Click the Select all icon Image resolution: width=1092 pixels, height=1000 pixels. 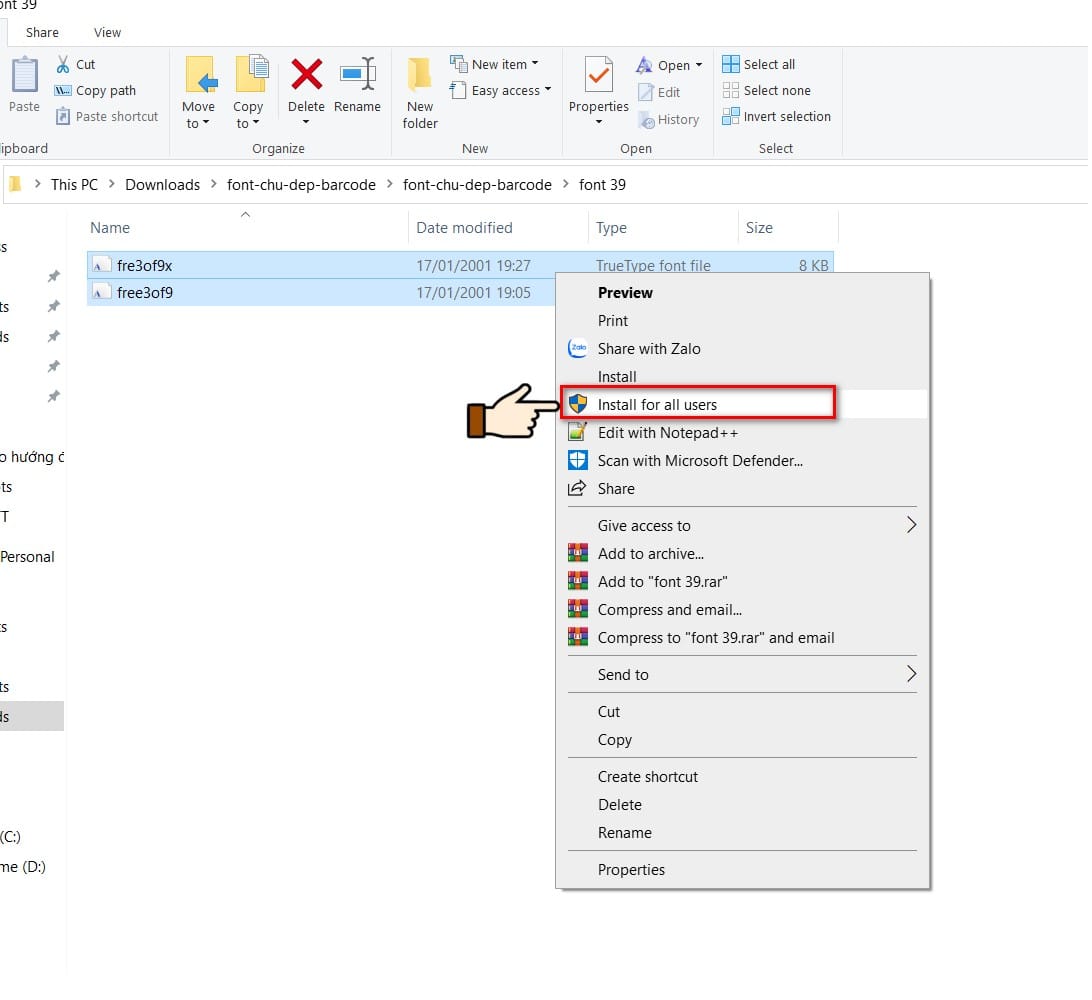coord(731,64)
